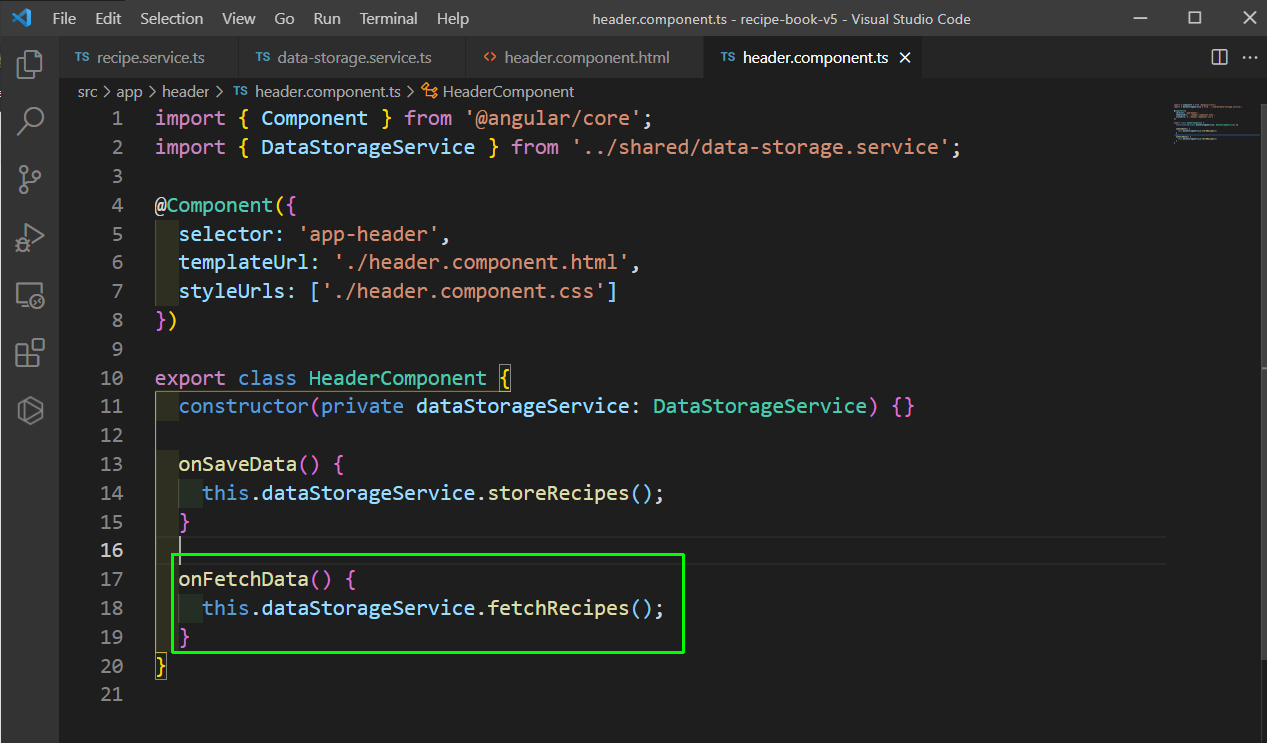
Task: Open the Terminal menu
Action: [x=389, y=19]
